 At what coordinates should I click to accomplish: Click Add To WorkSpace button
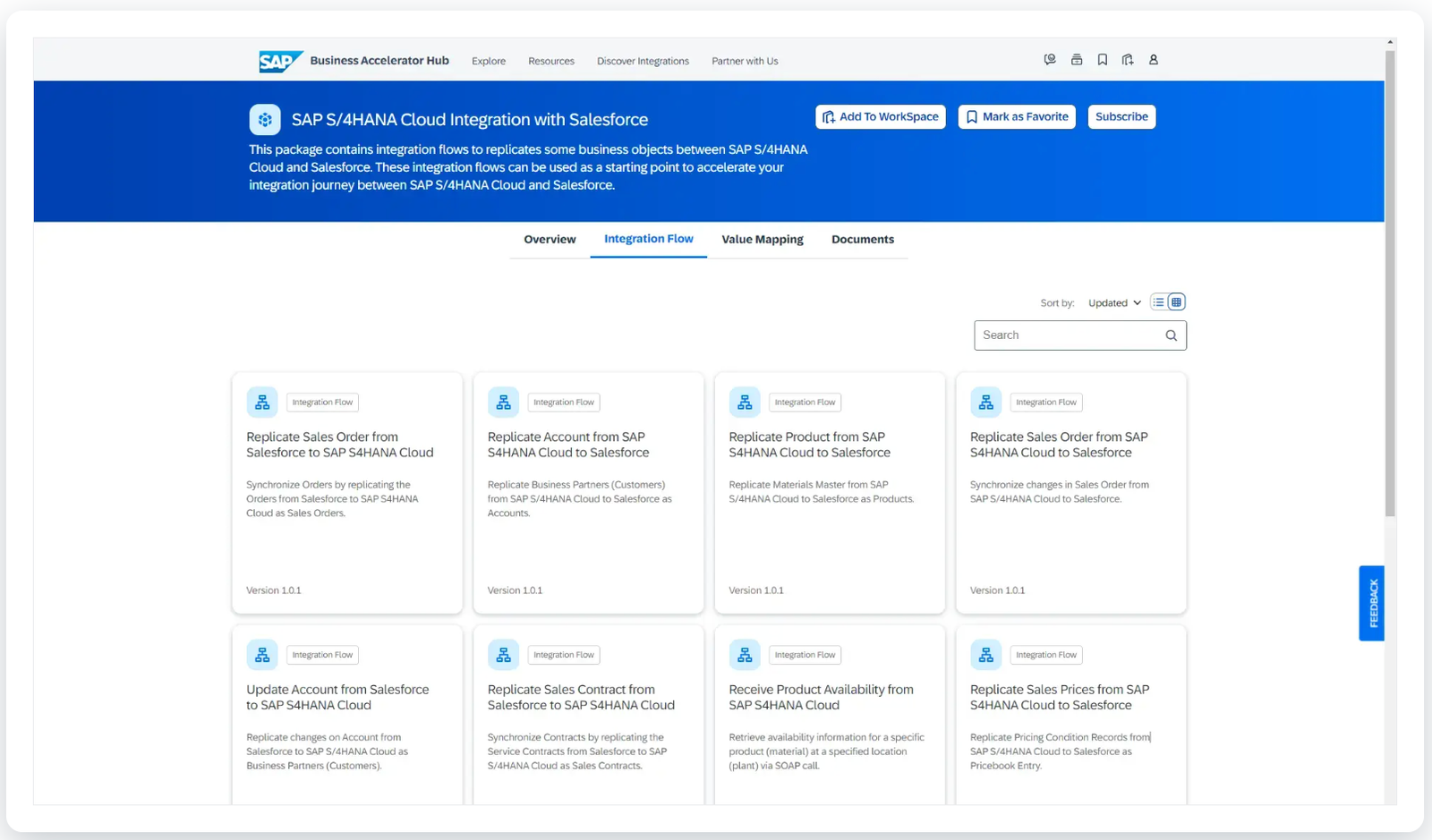click(x=881, y=117)
